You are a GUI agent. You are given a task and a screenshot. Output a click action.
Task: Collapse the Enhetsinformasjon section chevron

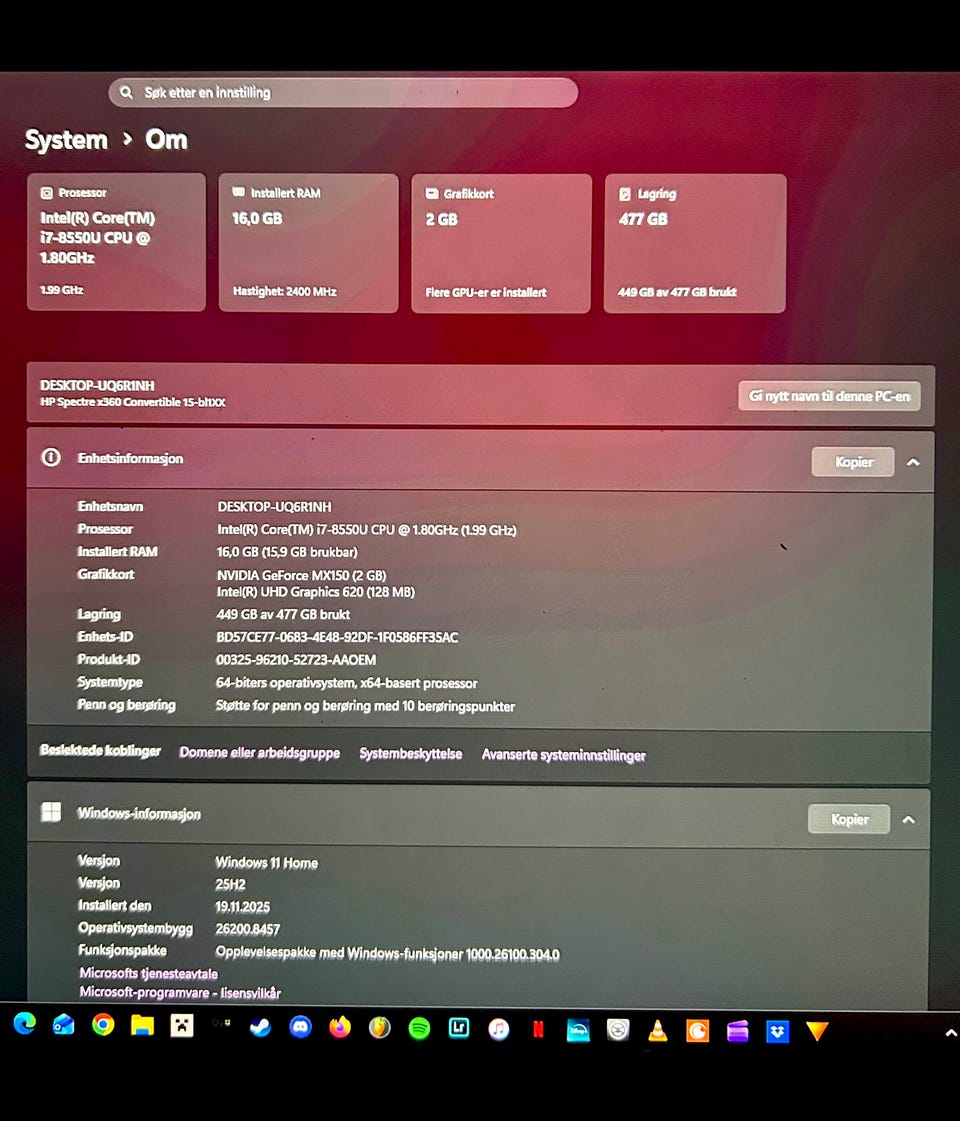(913, 462)
